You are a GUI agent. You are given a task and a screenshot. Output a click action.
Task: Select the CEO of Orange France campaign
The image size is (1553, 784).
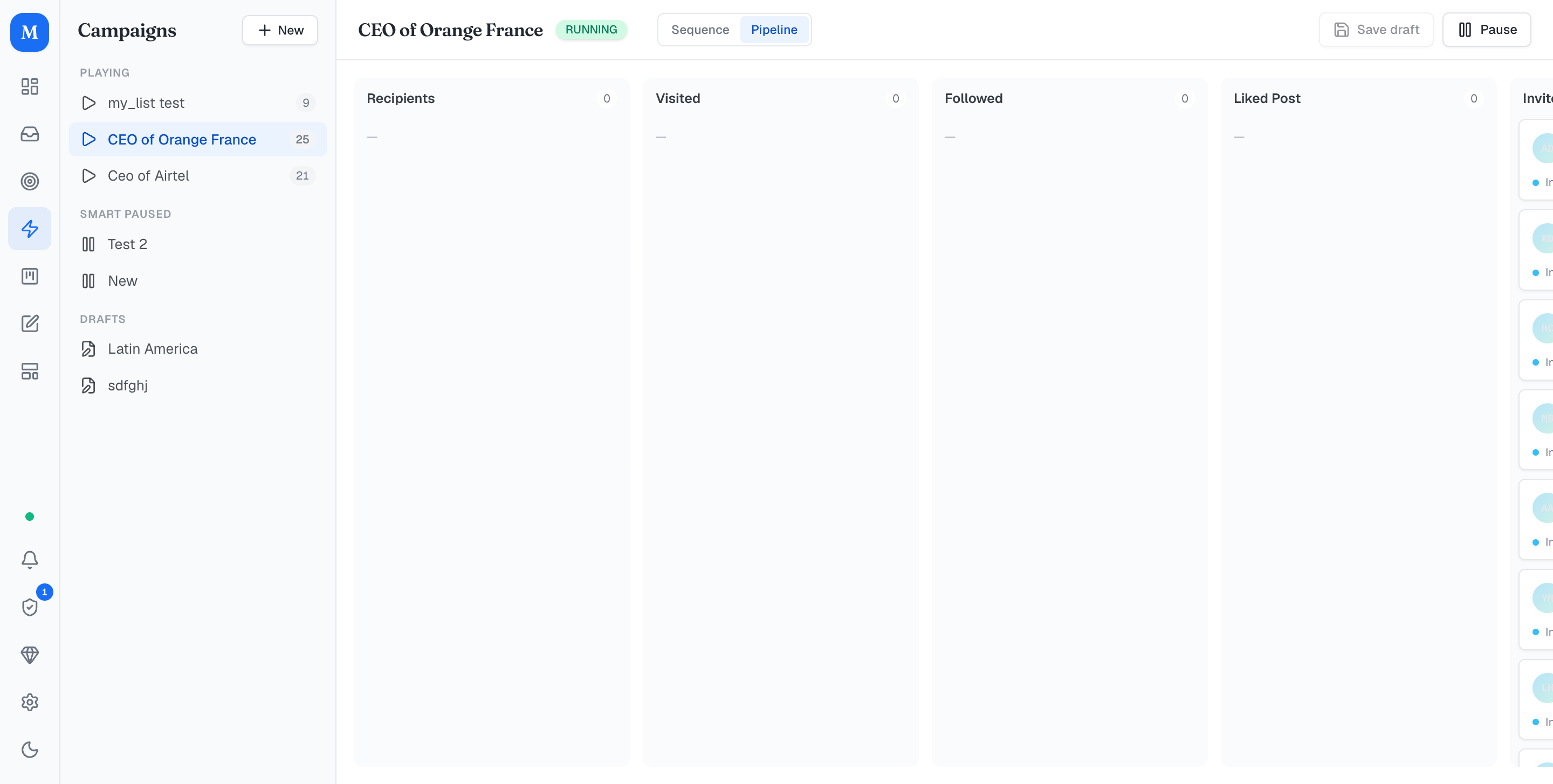[198, 139]
